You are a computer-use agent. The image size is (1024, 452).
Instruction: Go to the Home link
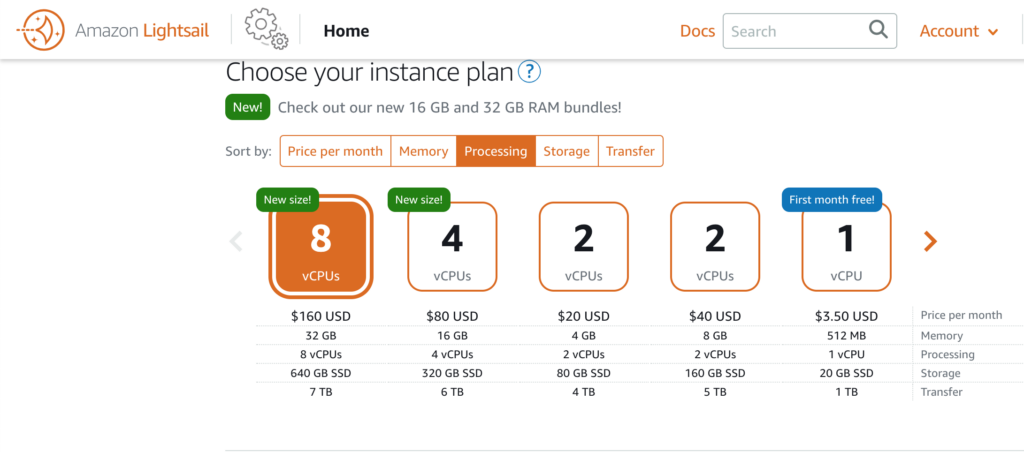click(346, 31)
